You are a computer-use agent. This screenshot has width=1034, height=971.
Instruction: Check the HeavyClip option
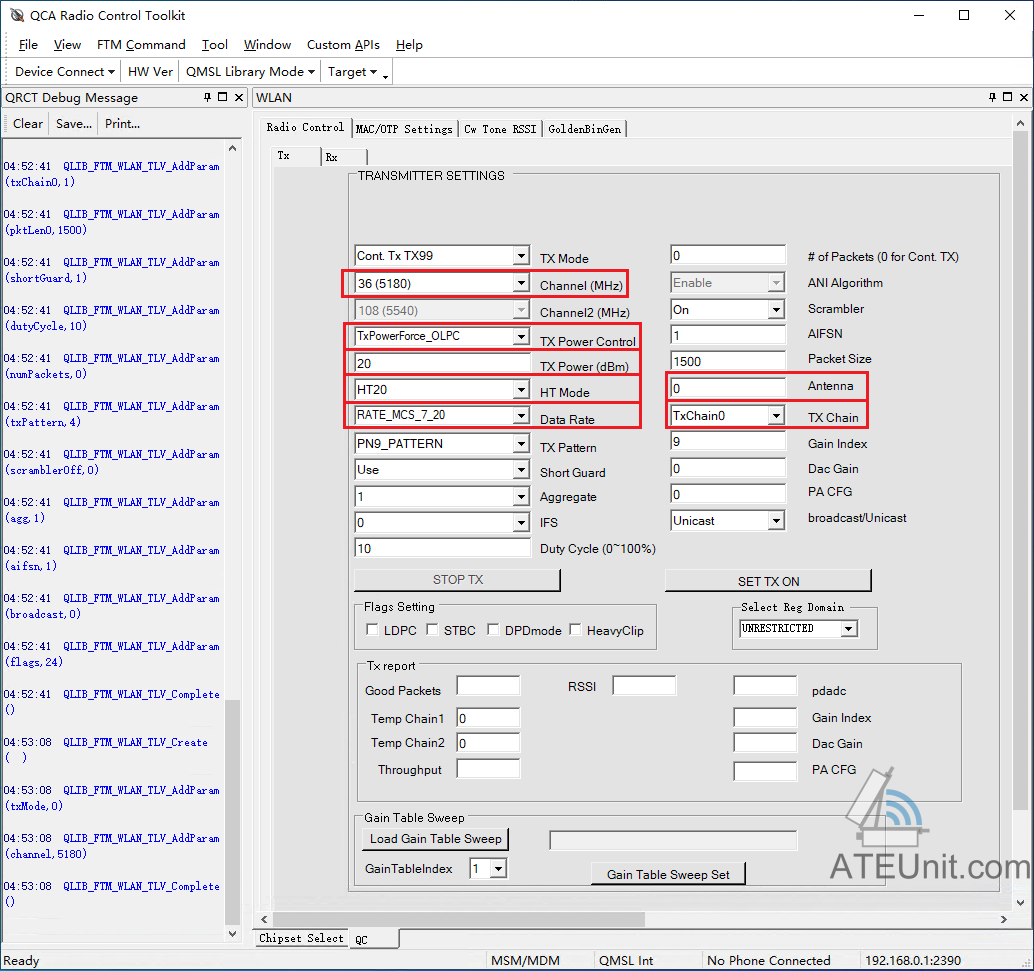[576, 630]
